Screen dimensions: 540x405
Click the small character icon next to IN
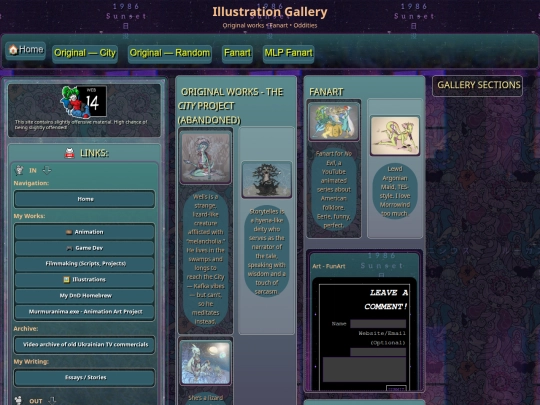(19, 170)
